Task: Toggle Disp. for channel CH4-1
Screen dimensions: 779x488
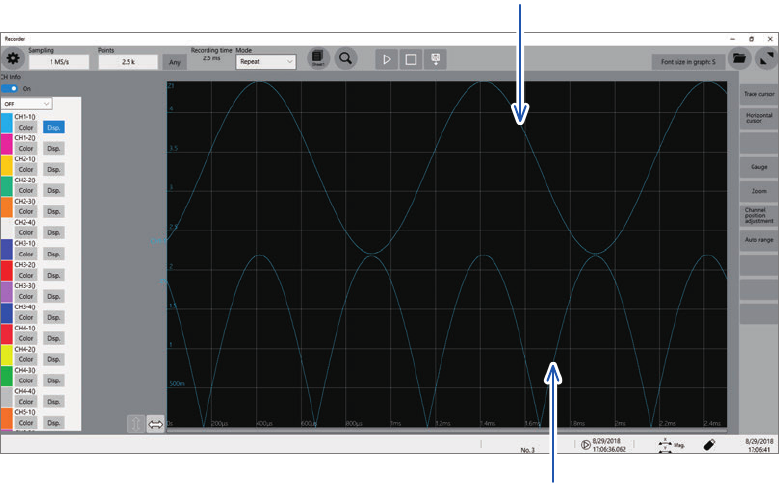Action: coord(54,338)
